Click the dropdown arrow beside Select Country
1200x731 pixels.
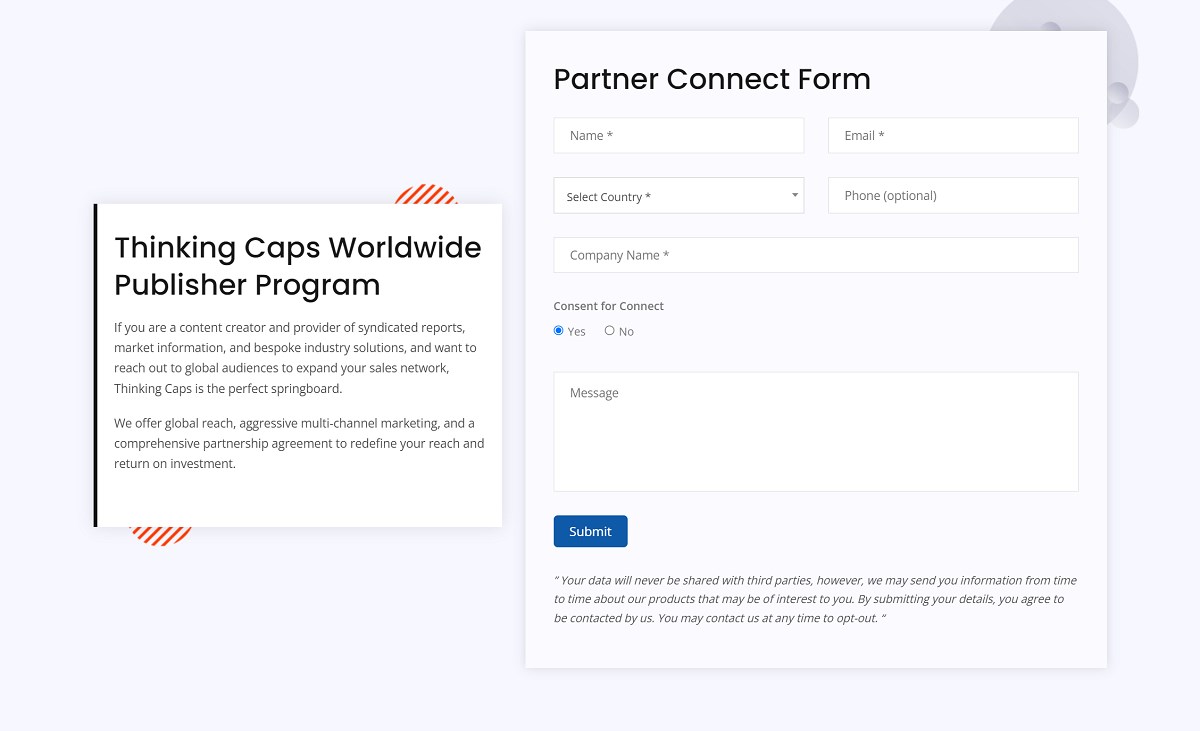tap(795, 195)
